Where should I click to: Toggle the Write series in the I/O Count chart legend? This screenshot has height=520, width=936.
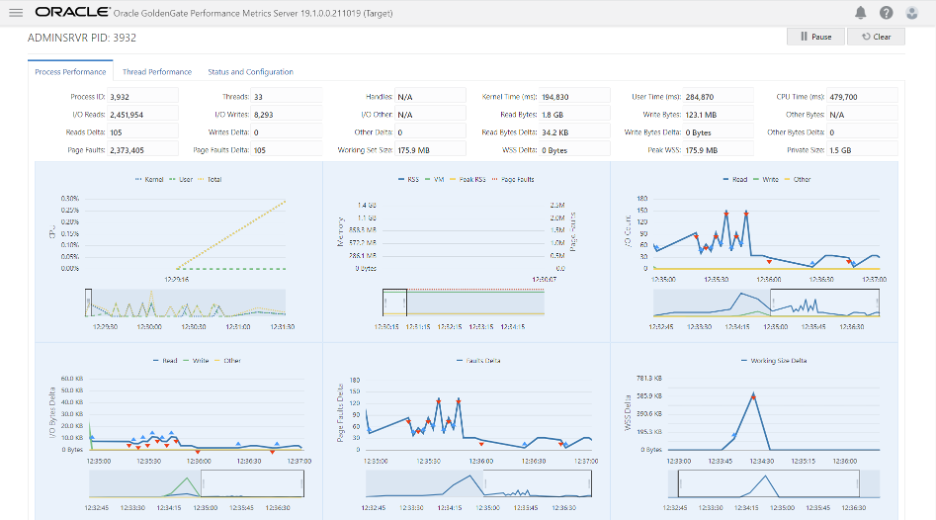point(766,179)
